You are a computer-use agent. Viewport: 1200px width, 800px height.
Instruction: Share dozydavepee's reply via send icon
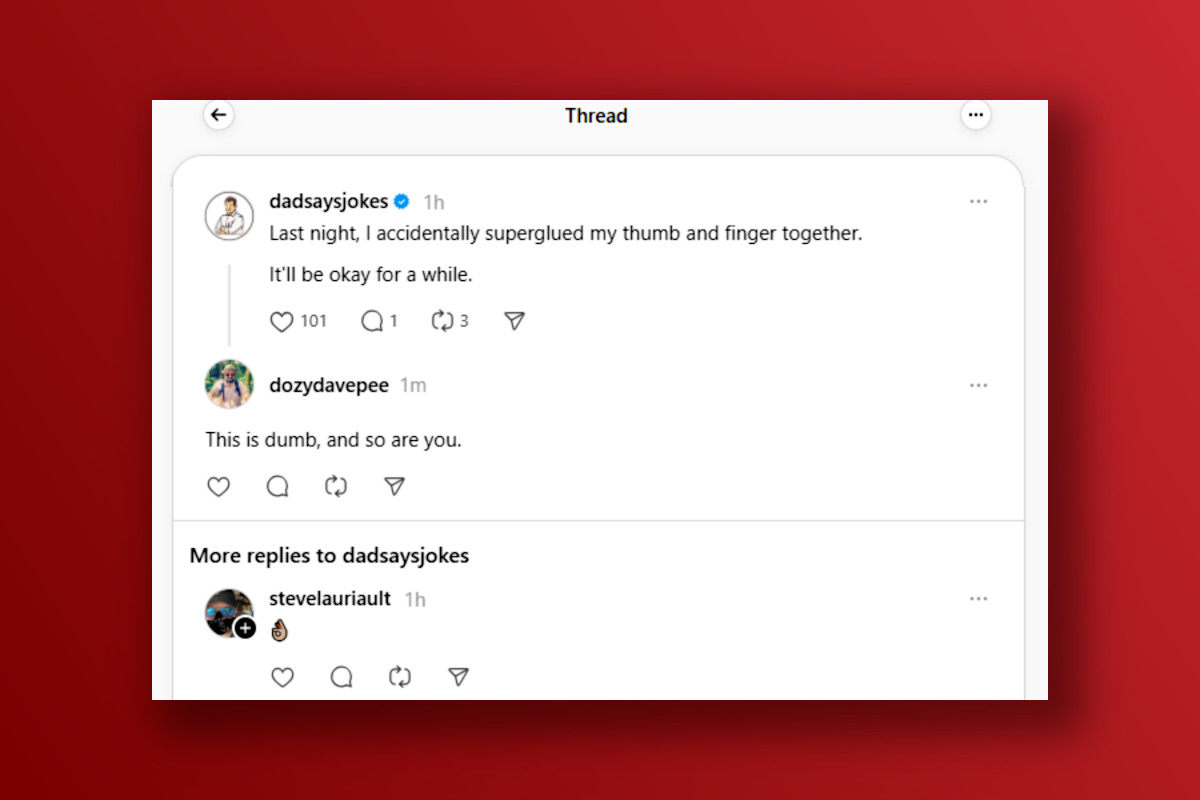(393, 486)
